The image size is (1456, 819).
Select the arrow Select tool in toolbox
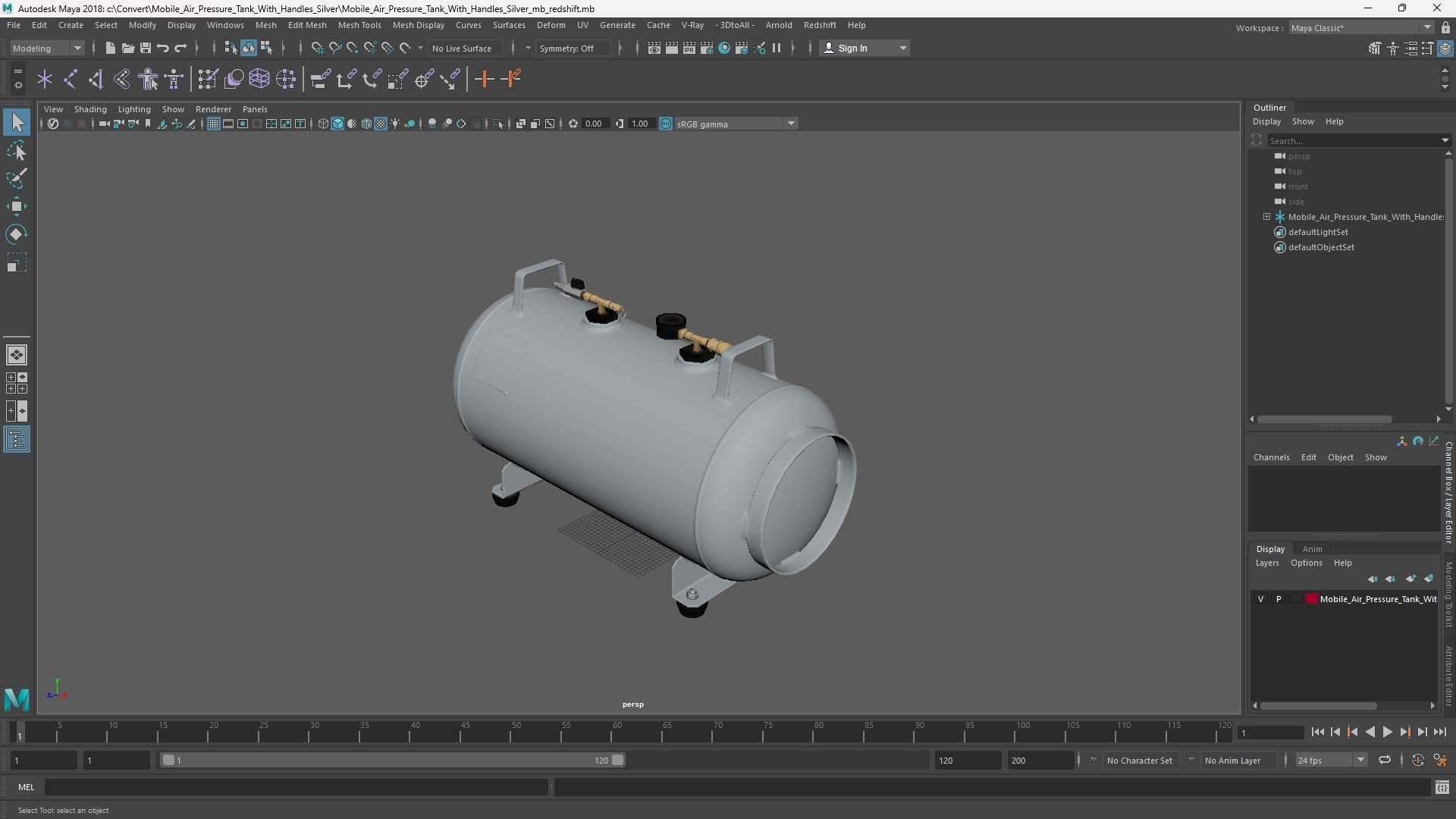[x=17, y=122]
